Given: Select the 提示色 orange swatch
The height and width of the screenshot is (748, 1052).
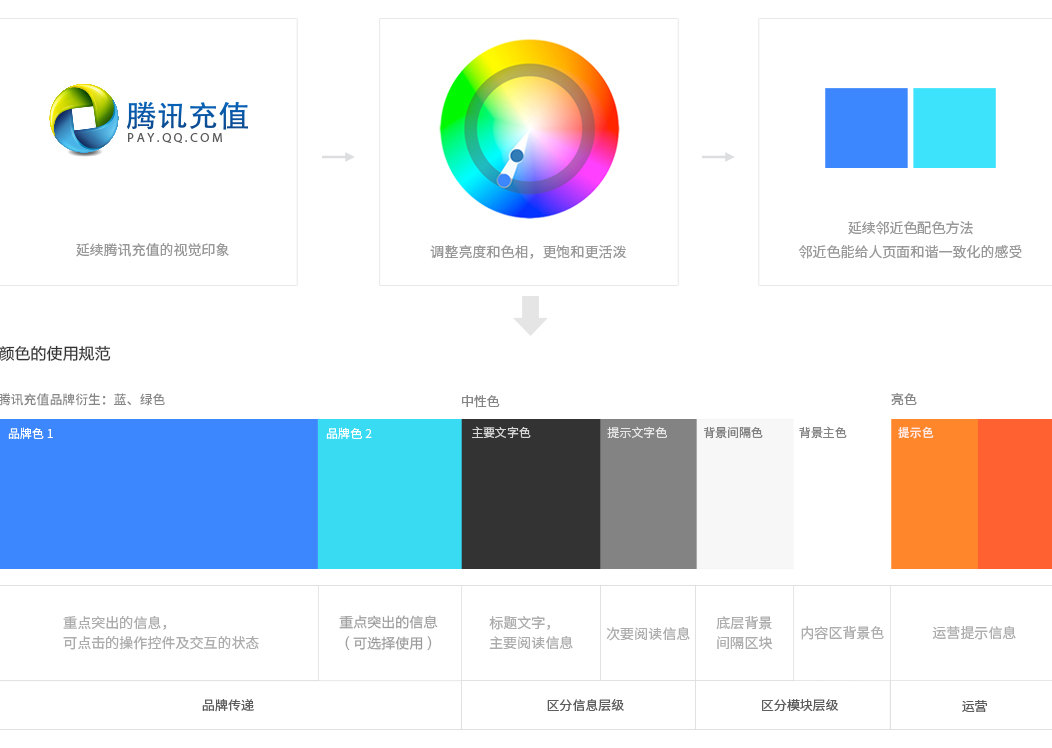Looking at the screenshot, I should pos(934,494).
